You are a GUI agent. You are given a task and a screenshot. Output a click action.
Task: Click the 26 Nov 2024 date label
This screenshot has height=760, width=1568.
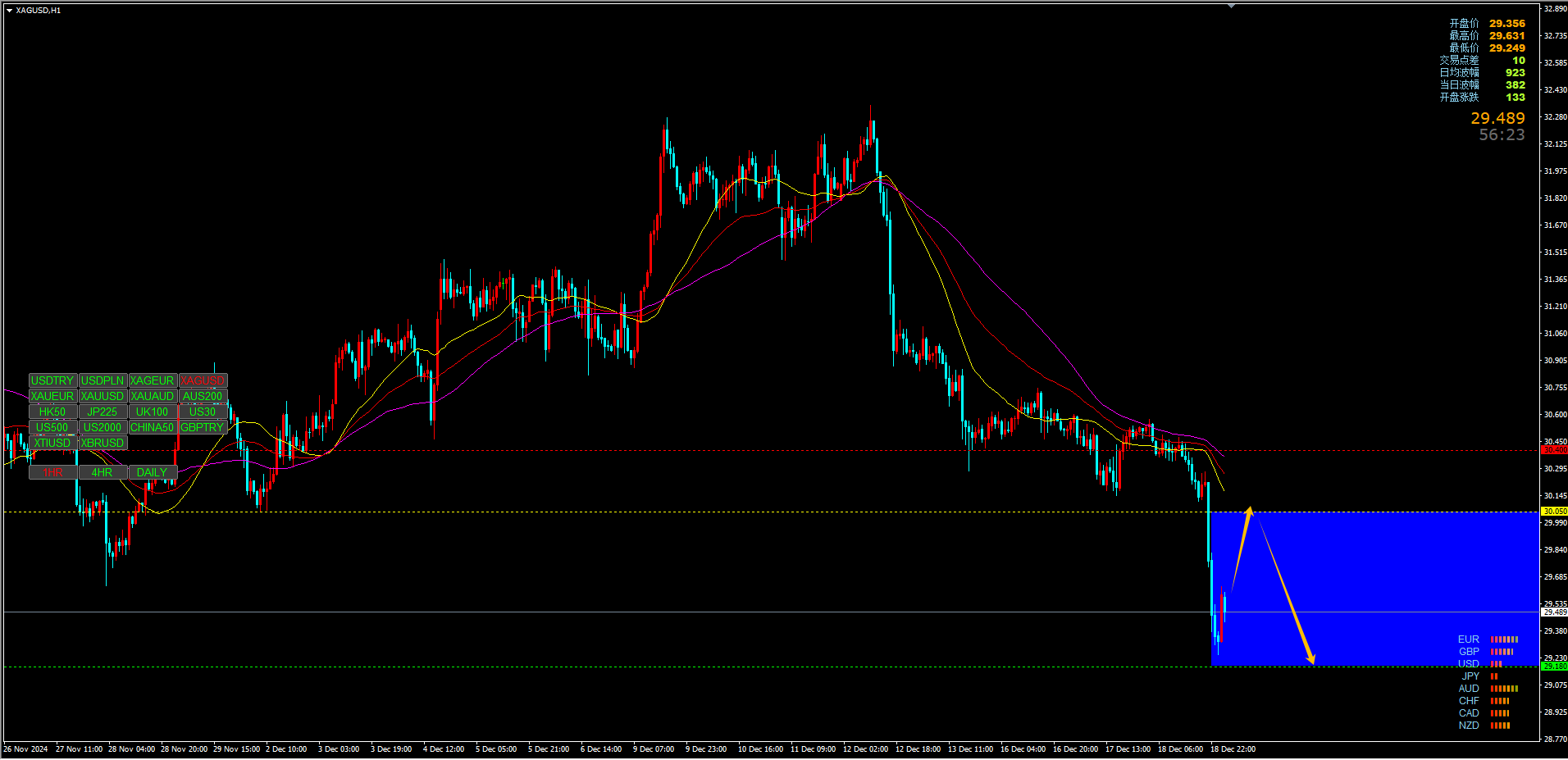click(x=25, y=749)
